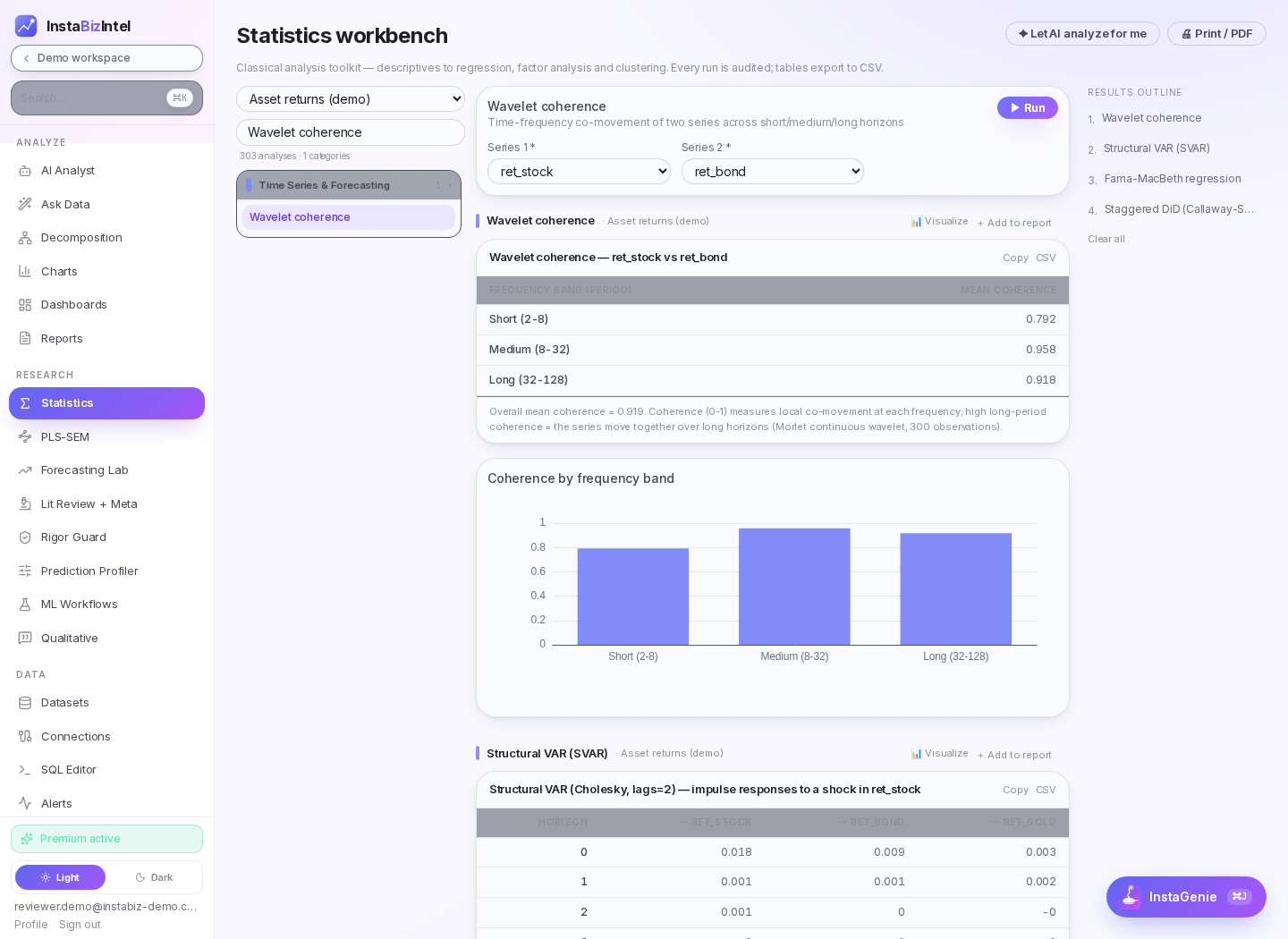The height and width of the screenshot is (939, 1288).
Task: Copy the Structural VAR table
Action: point(1015,790)
